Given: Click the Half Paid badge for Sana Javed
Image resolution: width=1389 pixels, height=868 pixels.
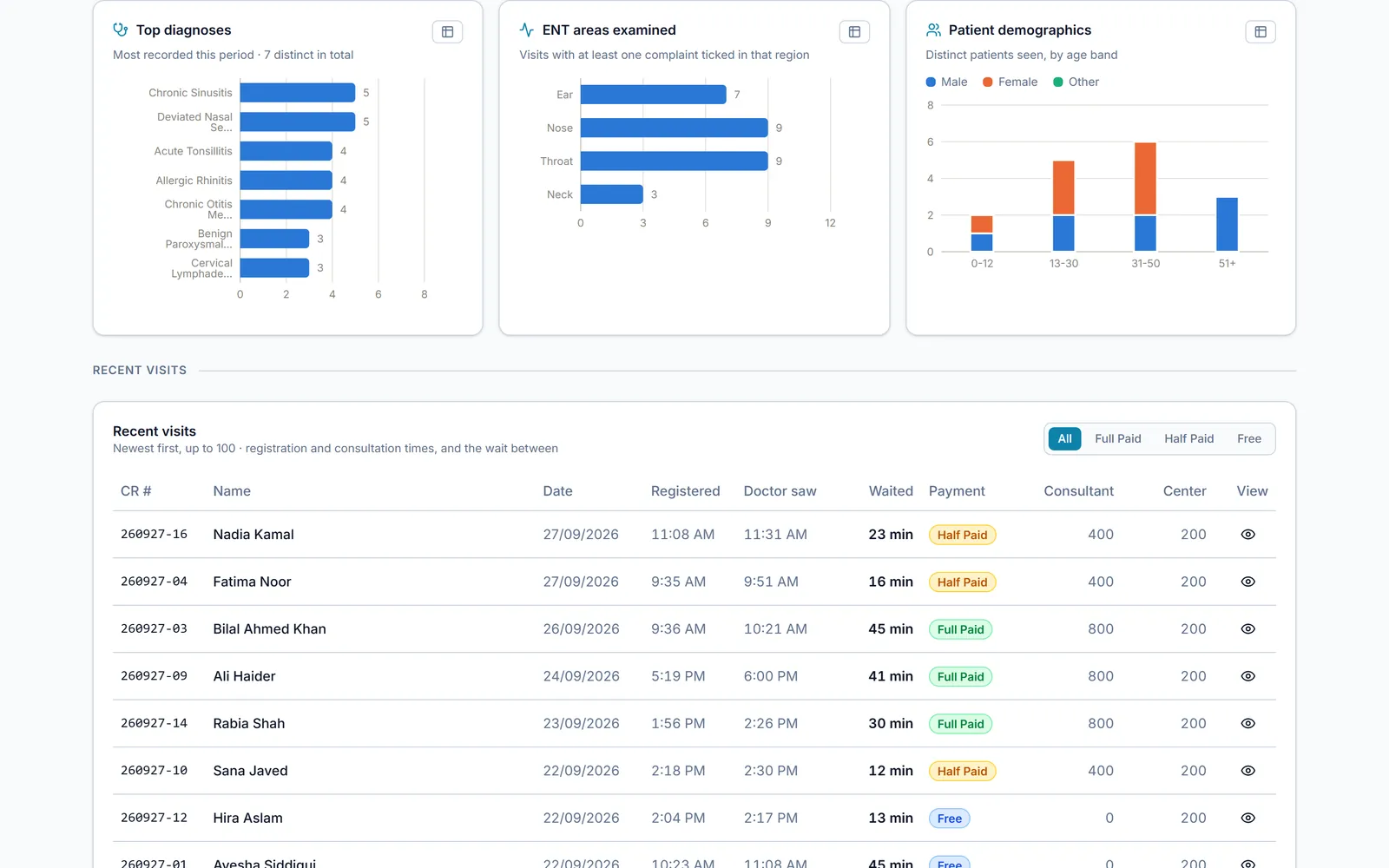Looking at the screenshot, I should pos(962,771).
